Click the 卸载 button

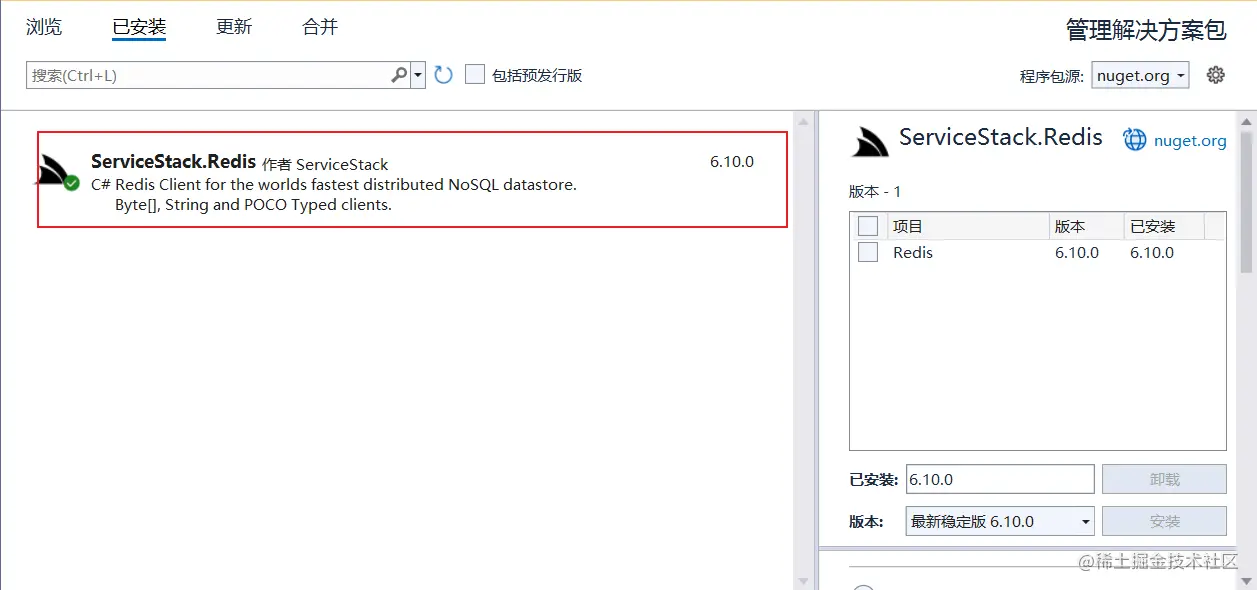pyautogui.click(x=1164, y=479)
